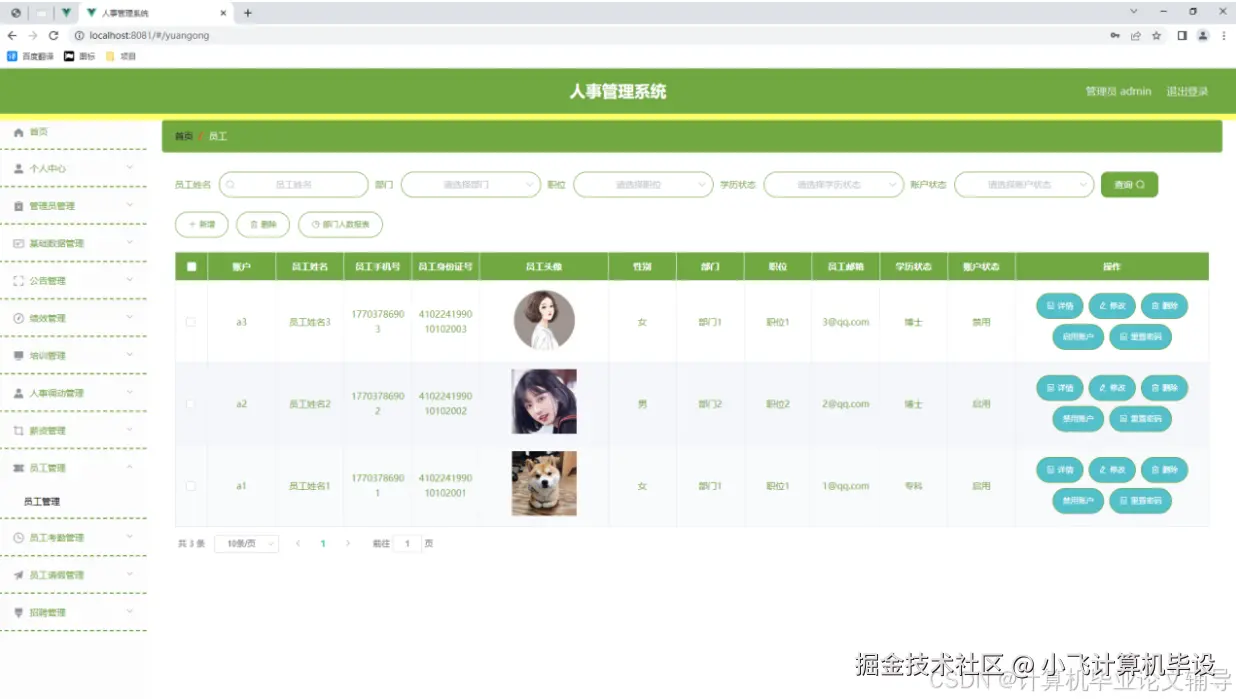The width and height of the screenshot is (1236, 699).
Task: Click the 公告管理 sidebar icon
Action: (x=18, y=281)
